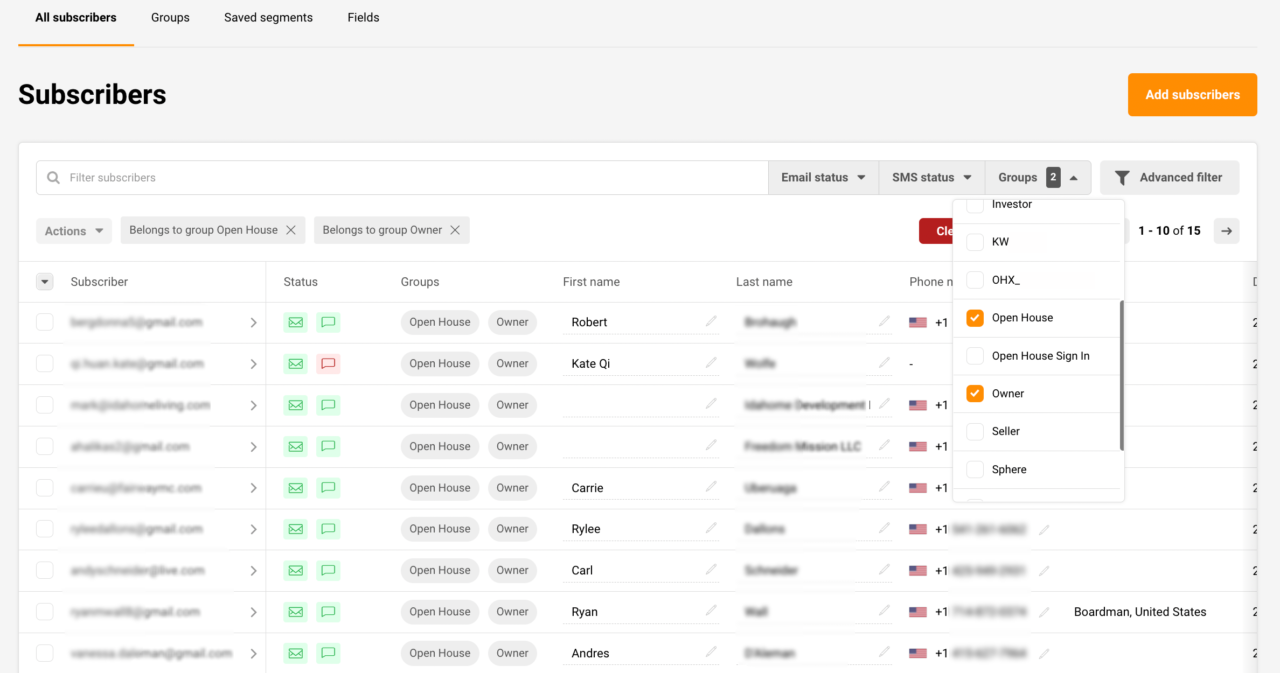This screenshot has height=673, width=1280.
Task: Open the Email status dropdown
Action: coord(823,177)
